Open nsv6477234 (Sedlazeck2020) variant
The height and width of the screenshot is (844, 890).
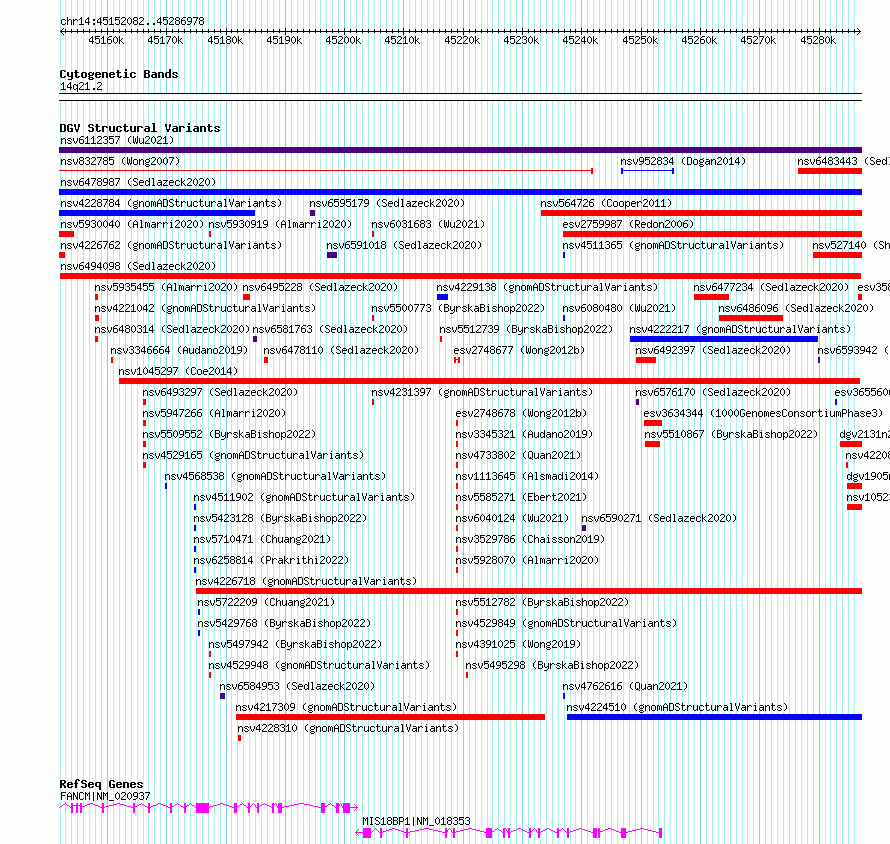[x=771, y=287]
